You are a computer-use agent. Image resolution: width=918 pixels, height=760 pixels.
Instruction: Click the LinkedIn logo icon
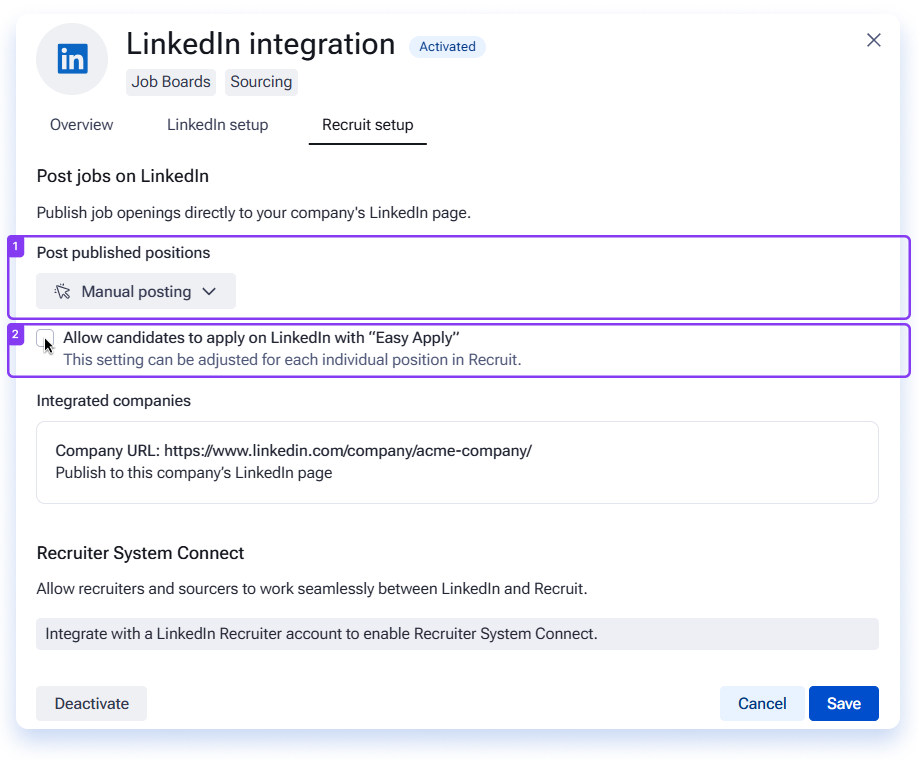[73, 59]
